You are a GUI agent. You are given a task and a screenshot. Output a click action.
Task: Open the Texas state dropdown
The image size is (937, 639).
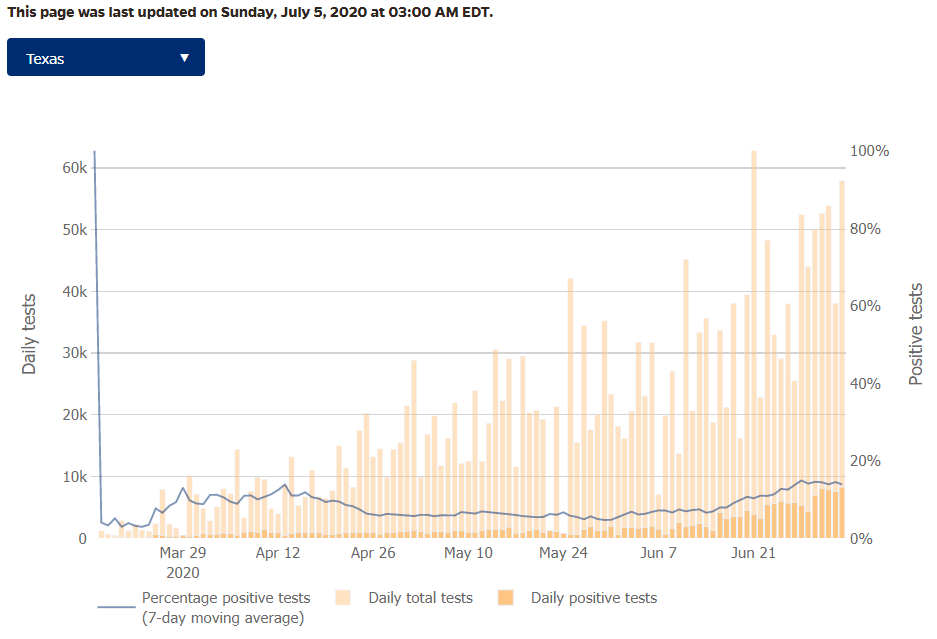pyautogui.click(x=105, y=58)
